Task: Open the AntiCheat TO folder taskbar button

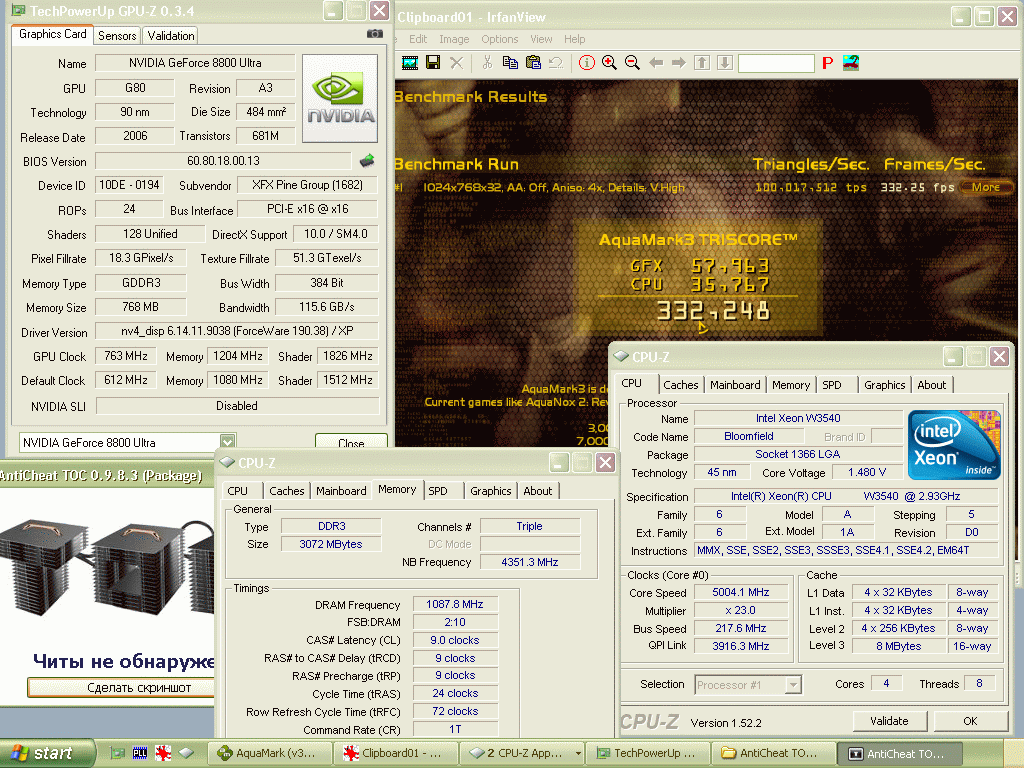Action: [x=773, y=753]
